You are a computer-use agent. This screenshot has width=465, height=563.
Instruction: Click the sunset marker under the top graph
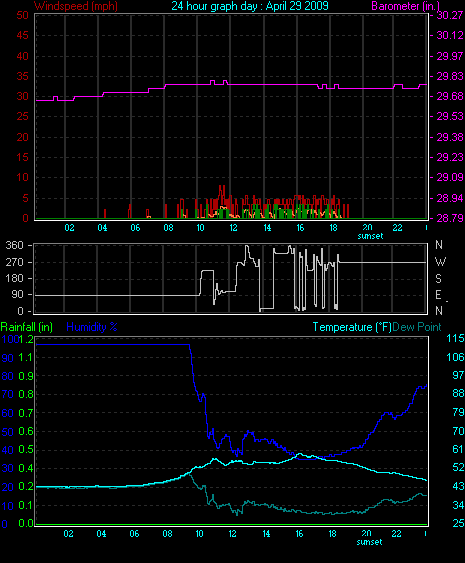click(370, 236)
